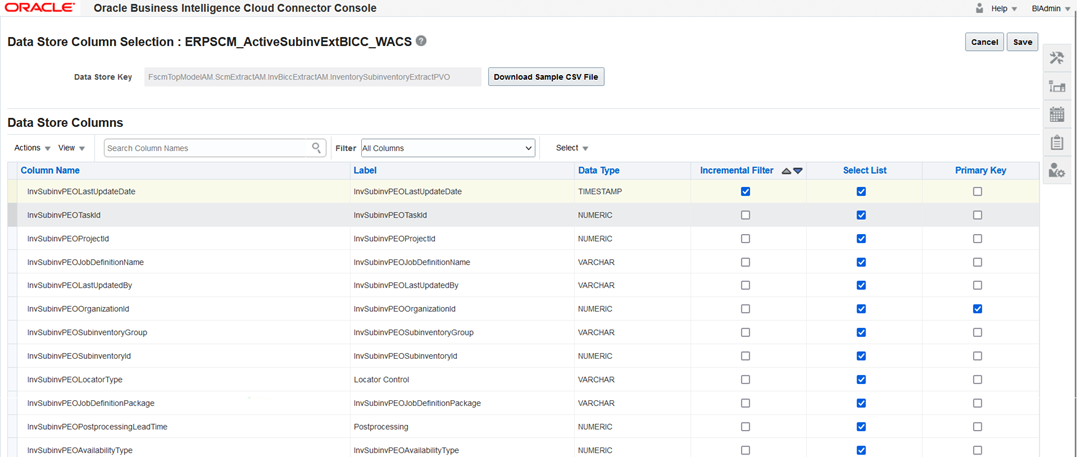Uncheck Select List for InvSubinvPEOLocatorType
Image resolution: width=1077 pixels, height=457 pixels.
click(861, 379)
